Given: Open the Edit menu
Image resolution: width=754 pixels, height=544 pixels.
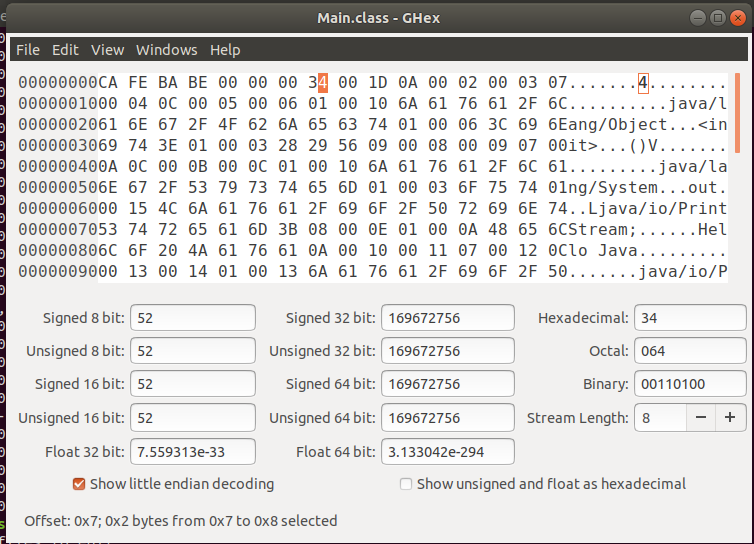Looking at the screenshot, I should tap(65, 50).
